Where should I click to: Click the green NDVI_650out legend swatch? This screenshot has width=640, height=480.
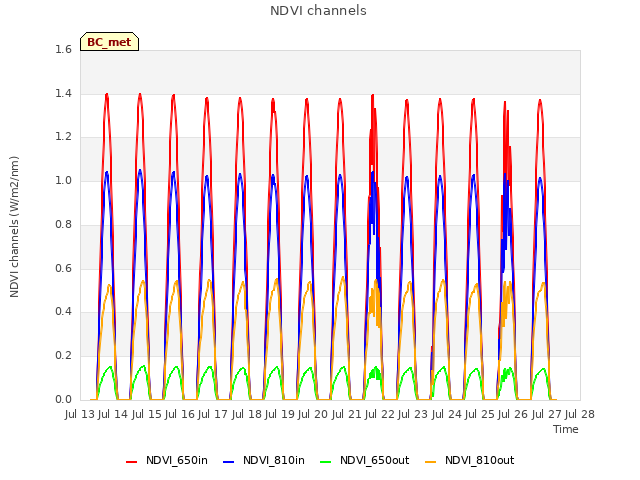[326, 462]
